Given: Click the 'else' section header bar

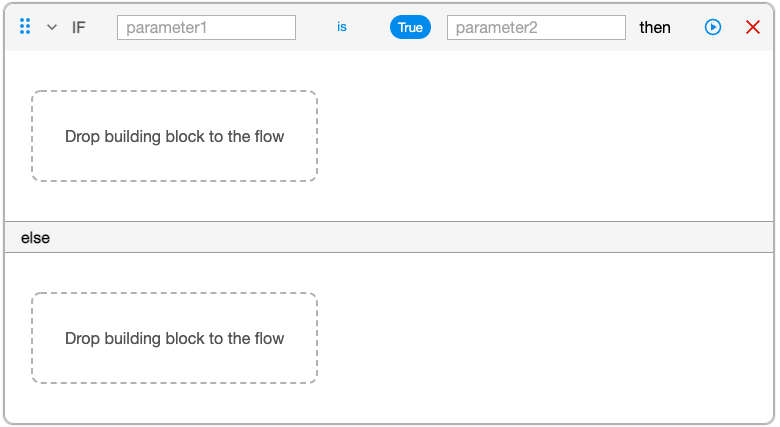Looking at the screenshot, I should click(x=389, y=237).
